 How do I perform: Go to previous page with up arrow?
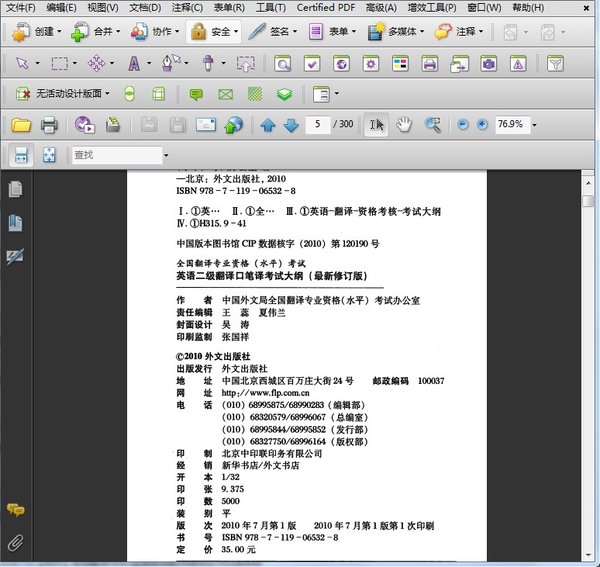tap(267, 125)
